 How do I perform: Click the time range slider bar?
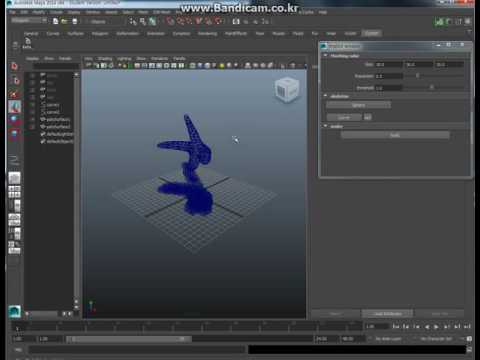pos(128,339)
